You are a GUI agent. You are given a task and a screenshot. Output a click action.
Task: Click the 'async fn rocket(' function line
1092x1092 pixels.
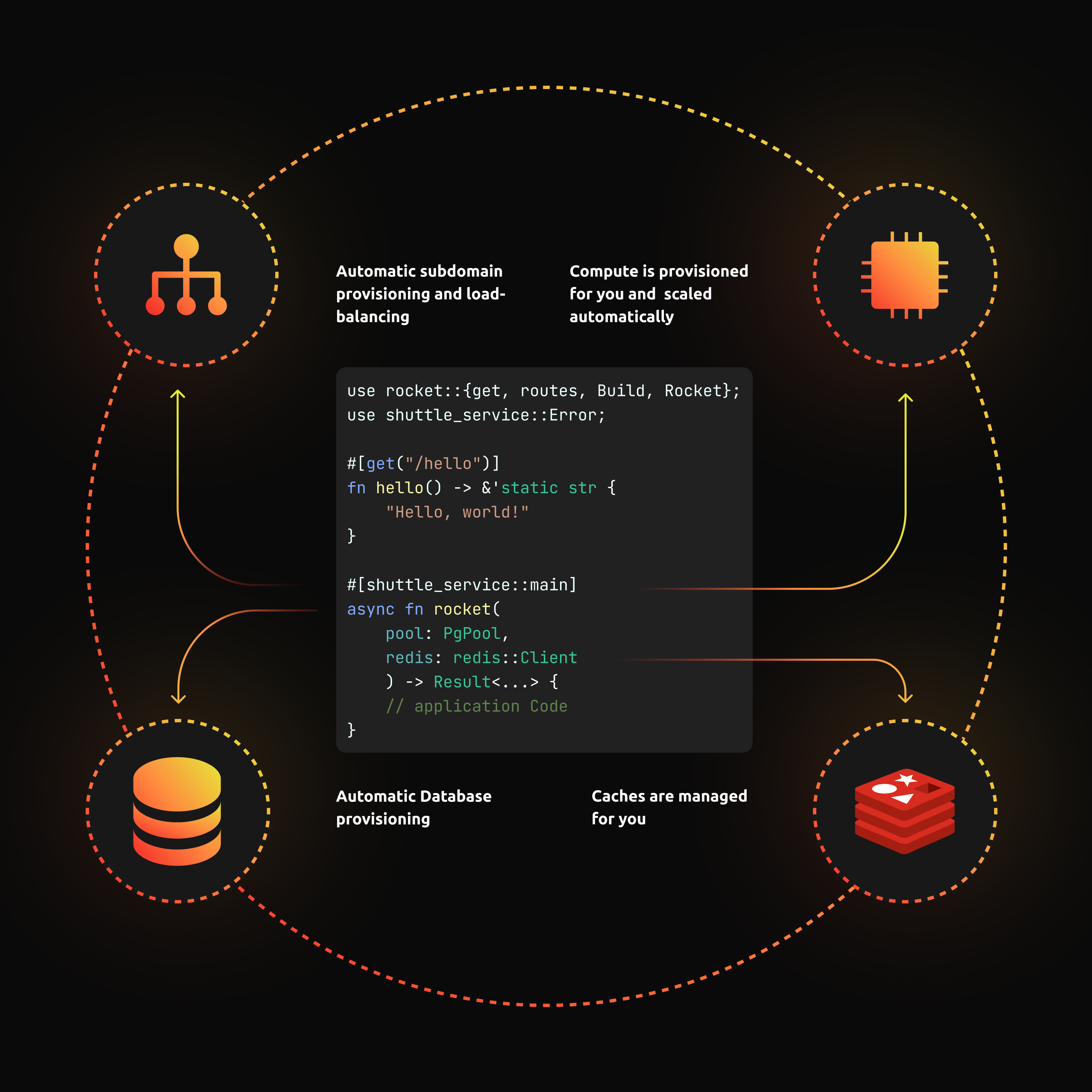pos(424,609)
